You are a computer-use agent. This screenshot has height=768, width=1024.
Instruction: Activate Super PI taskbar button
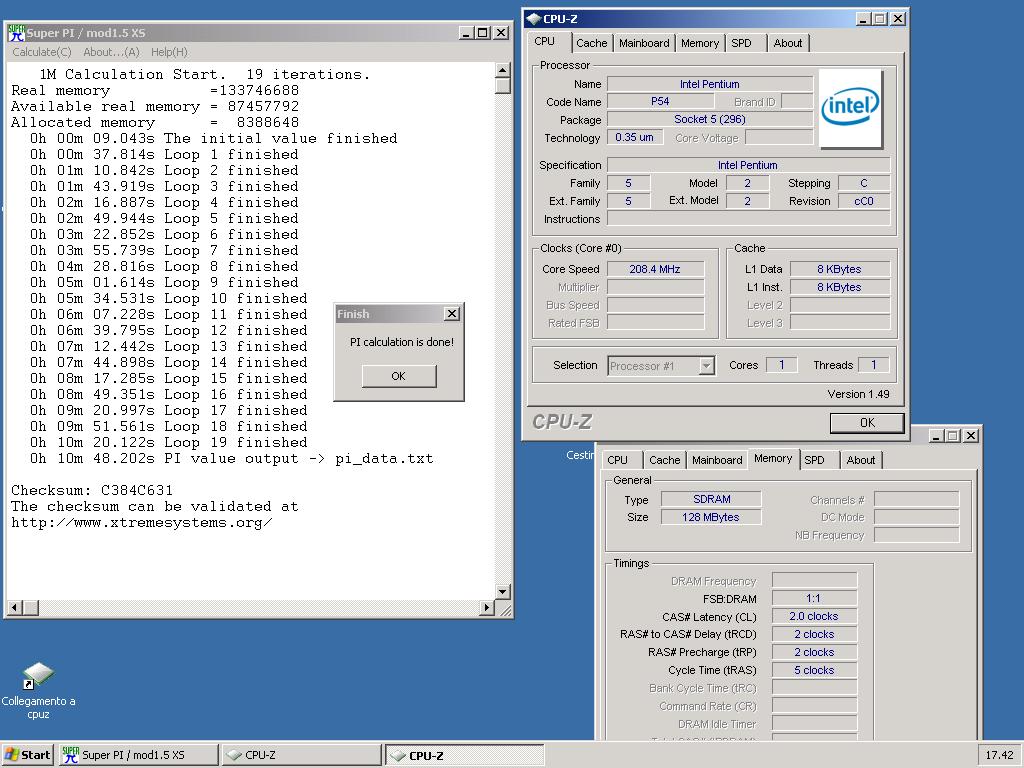pyautogui.click(x=138, y=754)
